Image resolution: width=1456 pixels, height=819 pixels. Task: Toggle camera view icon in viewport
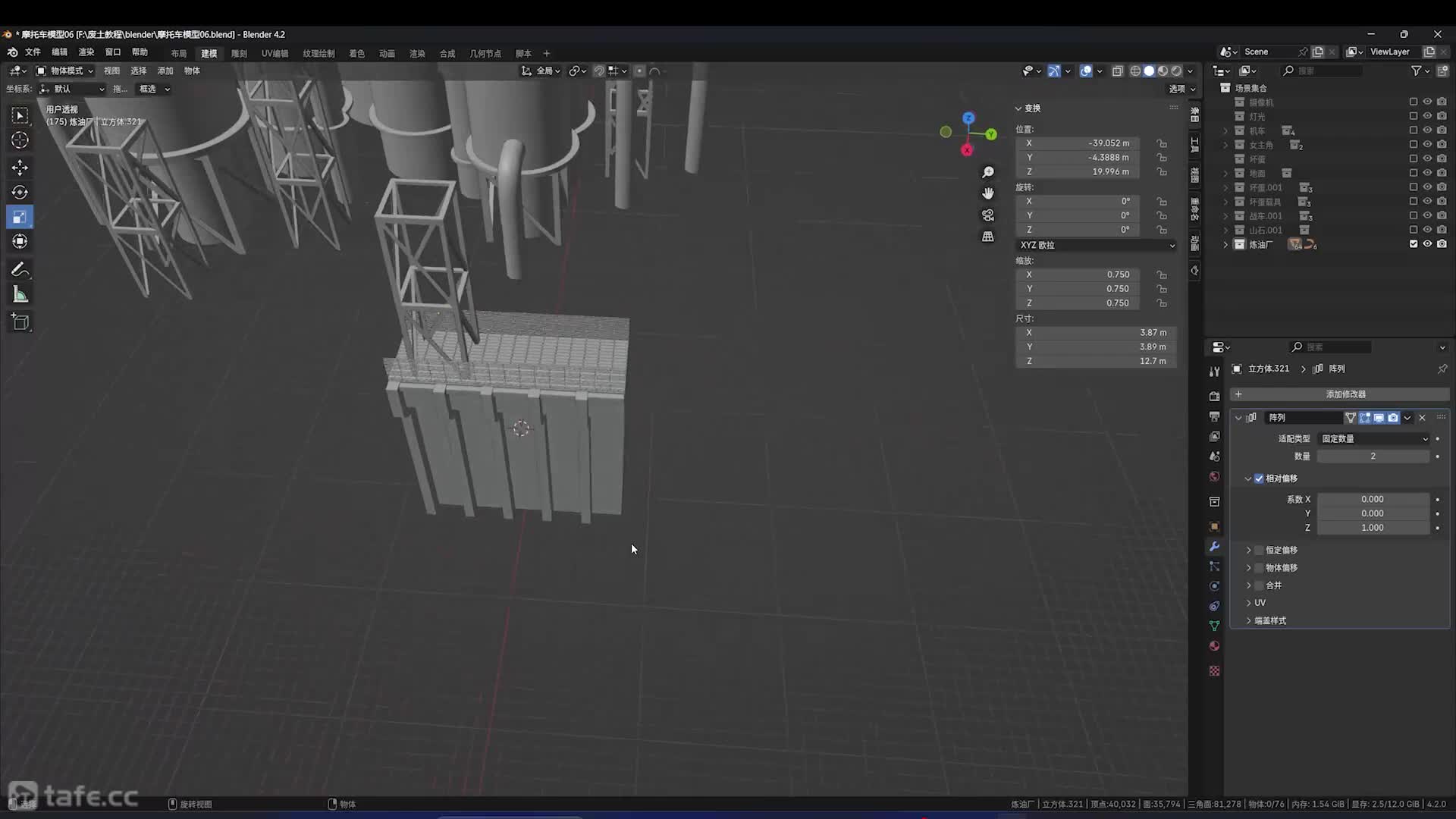pyautogui.click(x=987, y=215)
